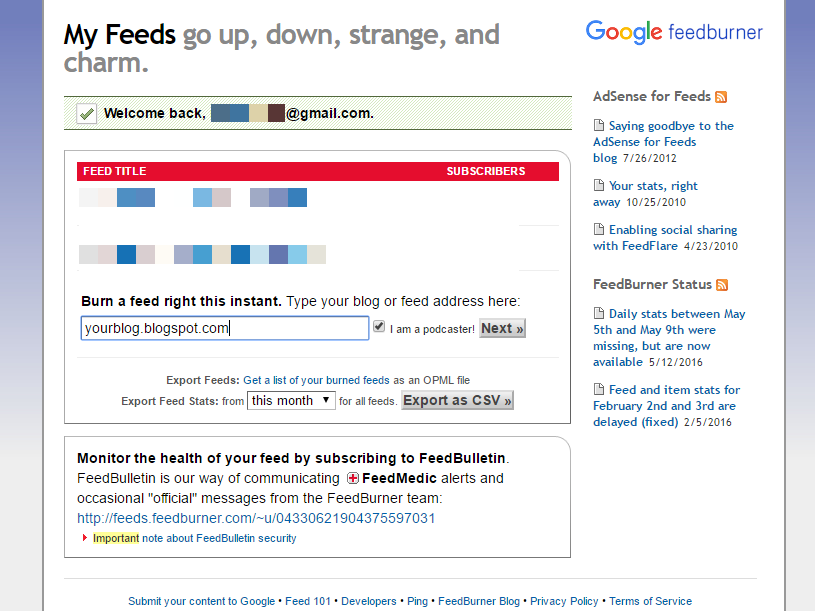
Task: Click document icon beside Feed and item stats post
Action: click(599, 389)
